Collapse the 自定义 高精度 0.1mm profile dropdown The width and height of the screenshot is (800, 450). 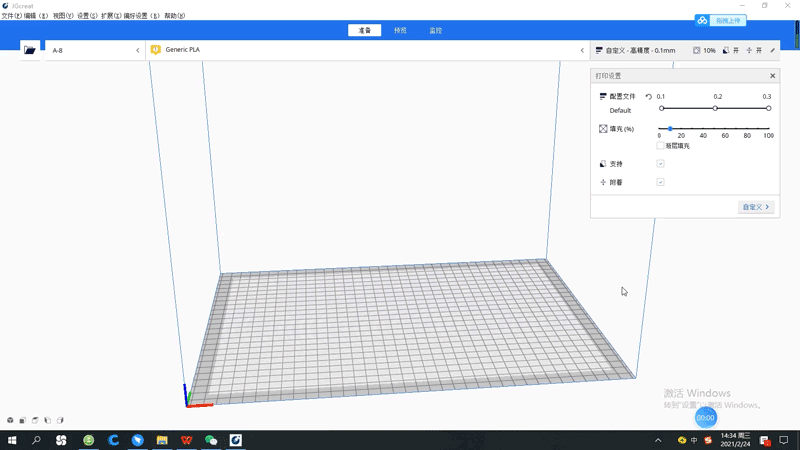click(x=640, y=50)
